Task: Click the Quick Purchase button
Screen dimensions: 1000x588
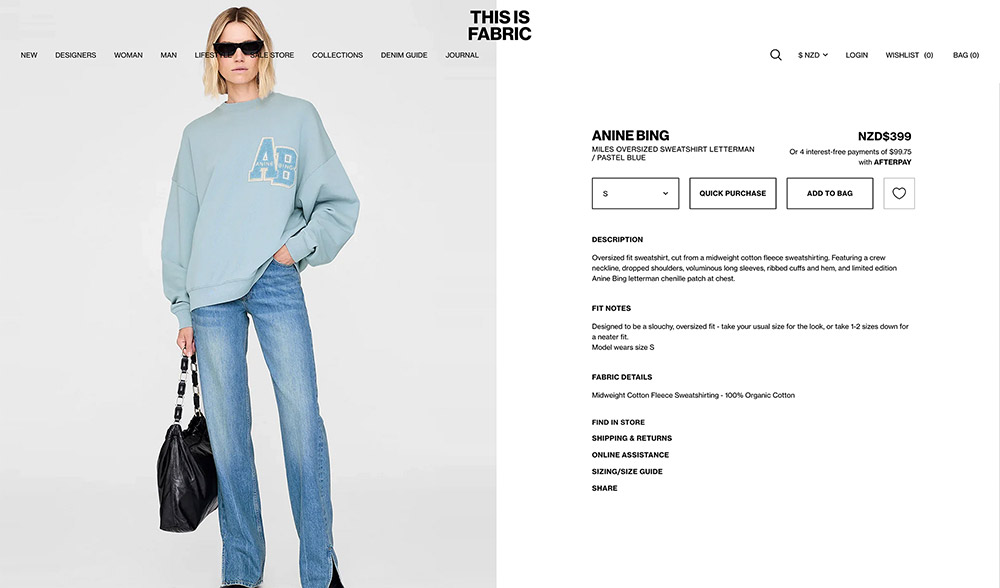Action: coord(732,193)
